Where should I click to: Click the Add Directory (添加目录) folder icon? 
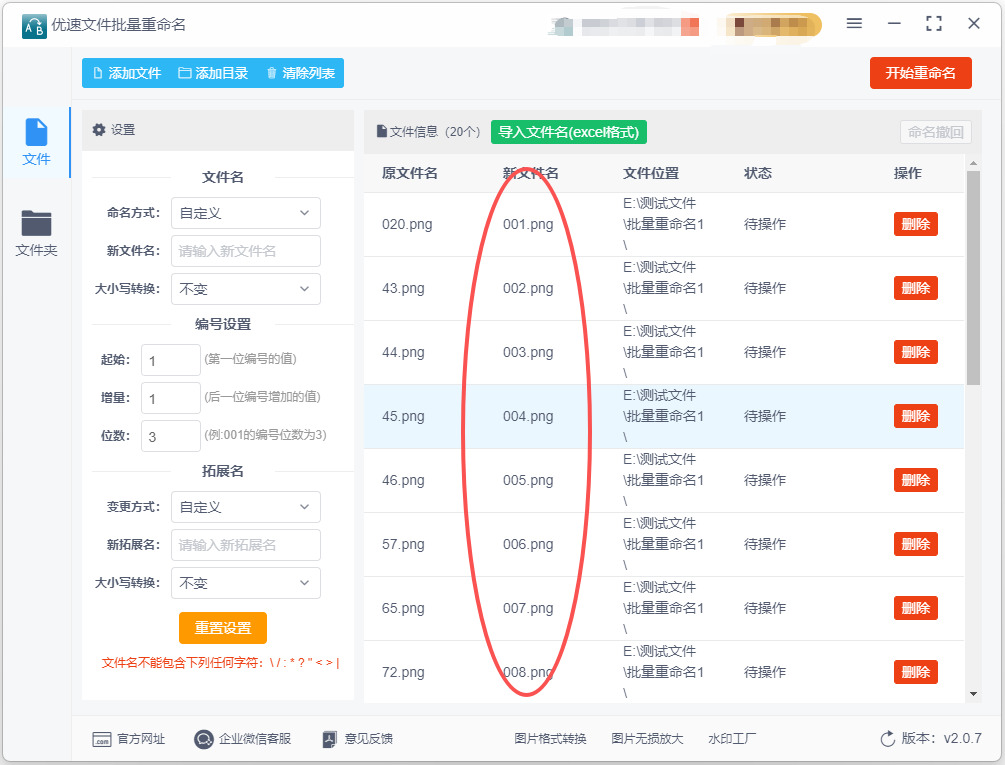(185, 73)
